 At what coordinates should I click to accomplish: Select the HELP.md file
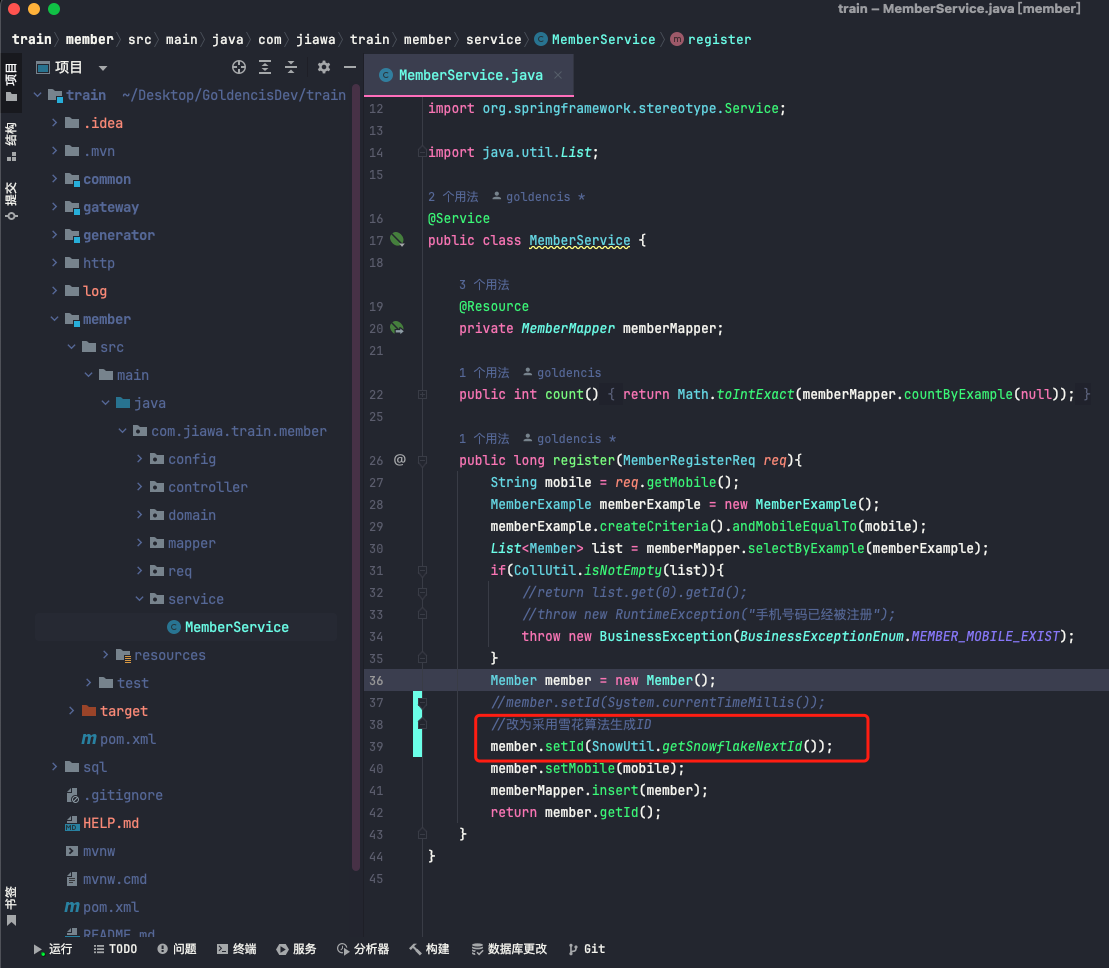tap(103, 823)
